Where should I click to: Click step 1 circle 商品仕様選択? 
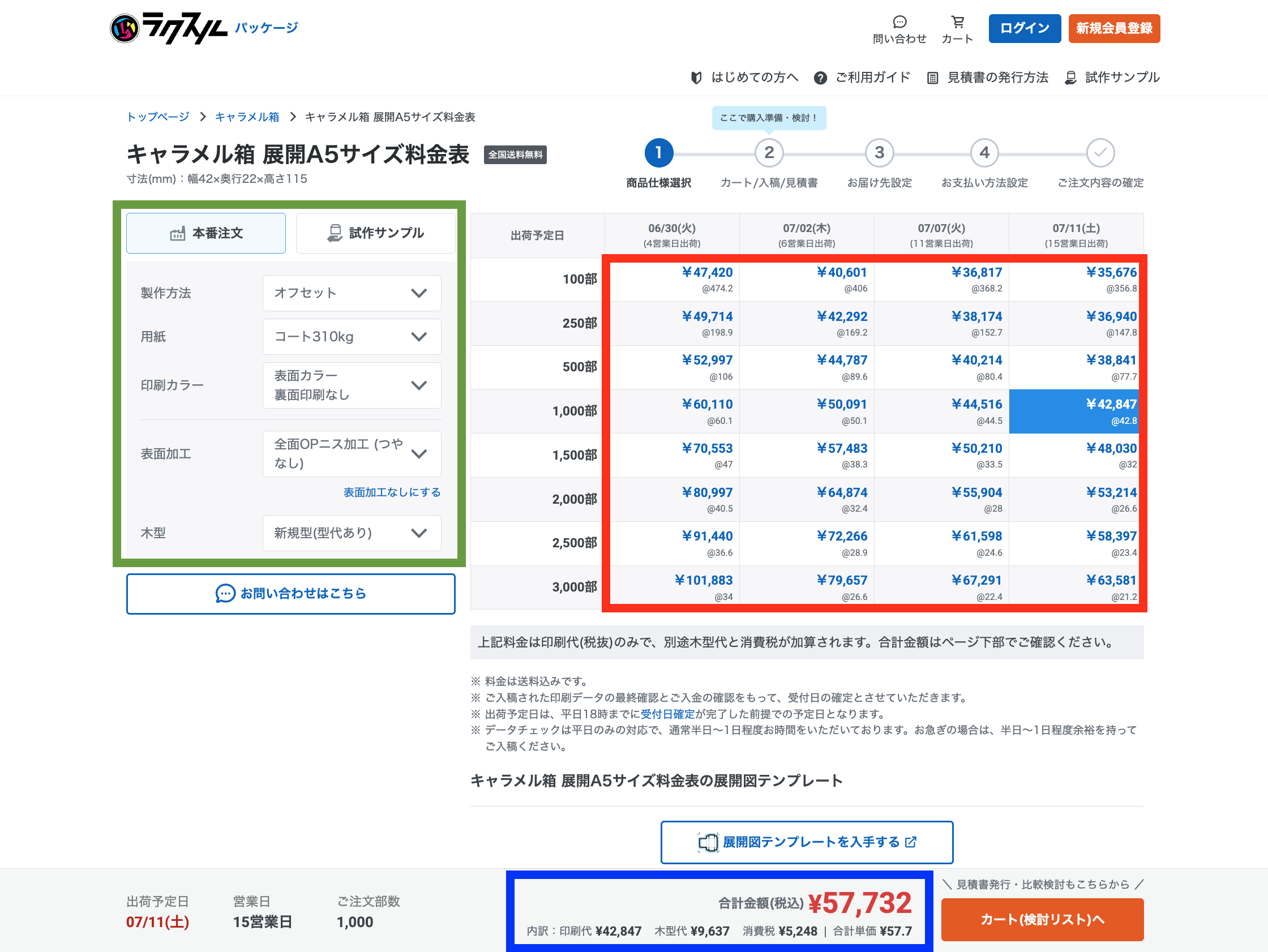659,152
